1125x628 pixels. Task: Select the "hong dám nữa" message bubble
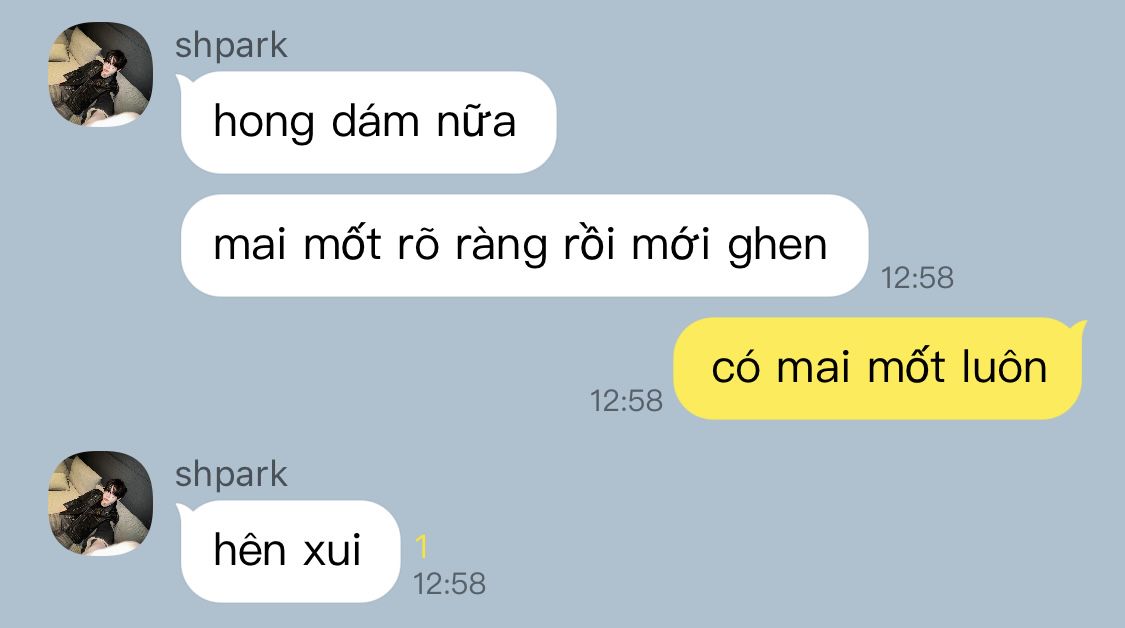(367, 122)
